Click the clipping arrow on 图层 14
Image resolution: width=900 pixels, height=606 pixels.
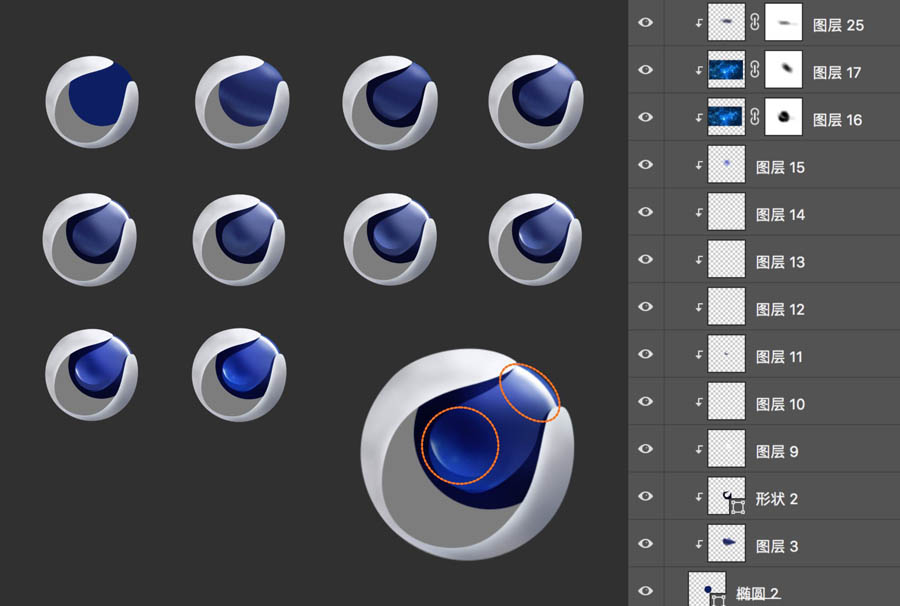[699, 212]
